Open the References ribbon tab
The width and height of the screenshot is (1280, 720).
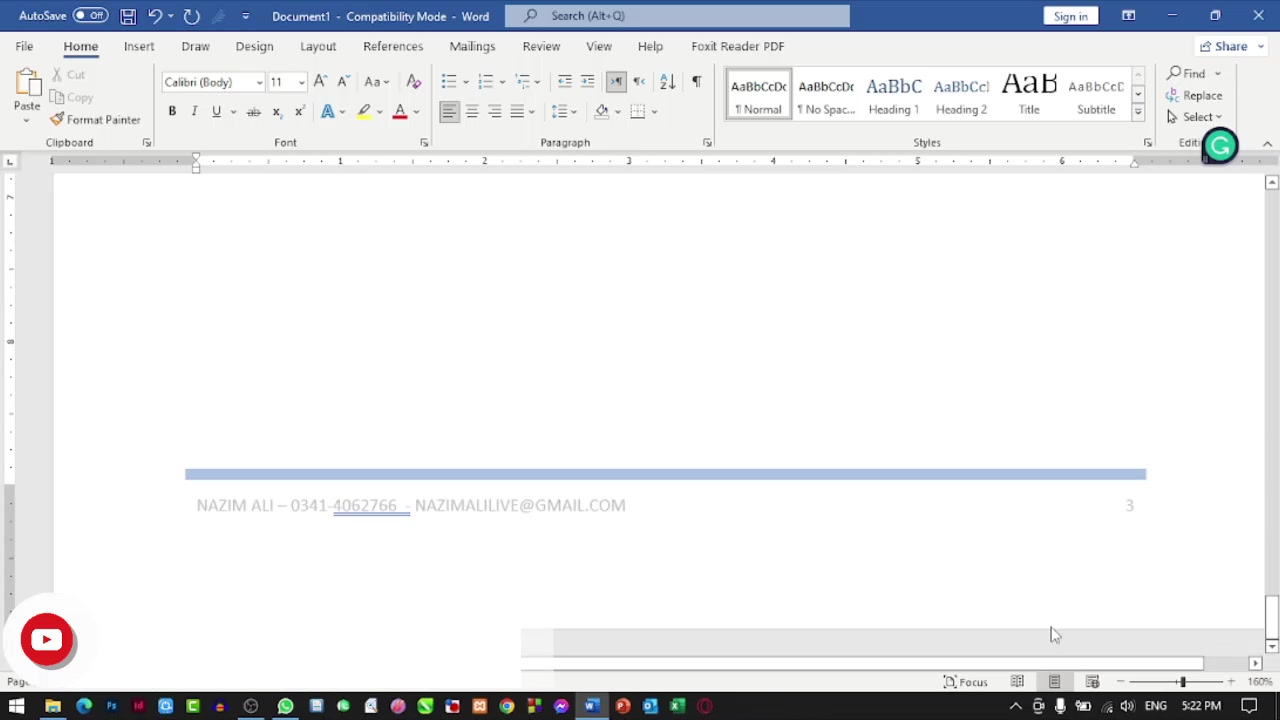coord(393,46)
